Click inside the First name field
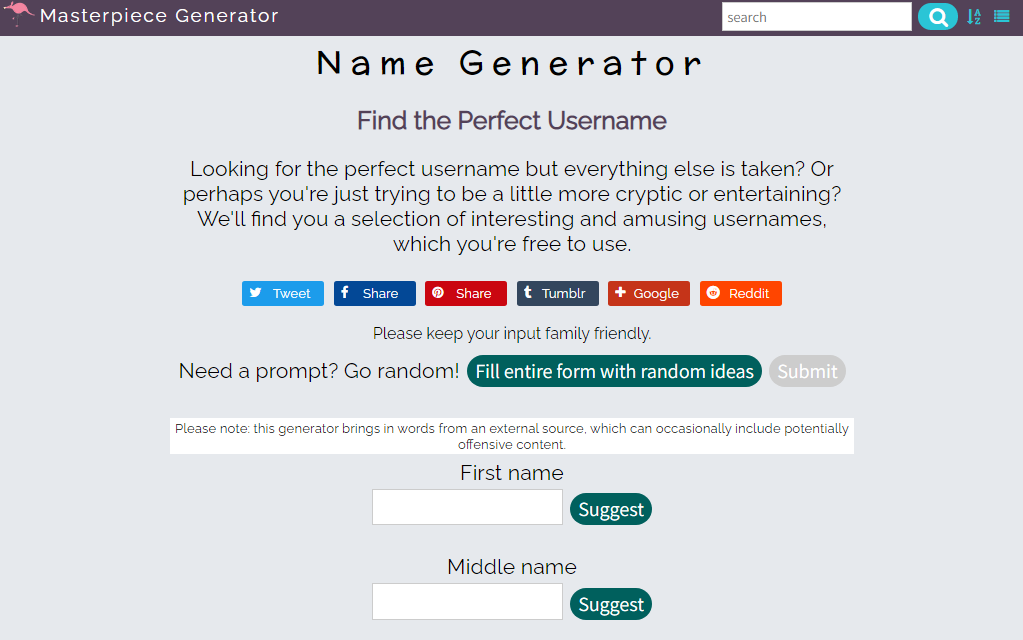 466,507
